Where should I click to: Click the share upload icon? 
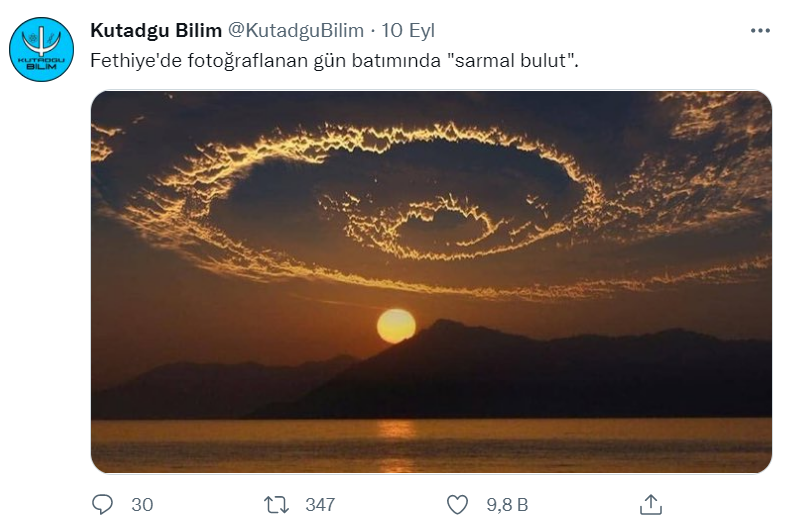click(x=650, y=504)
